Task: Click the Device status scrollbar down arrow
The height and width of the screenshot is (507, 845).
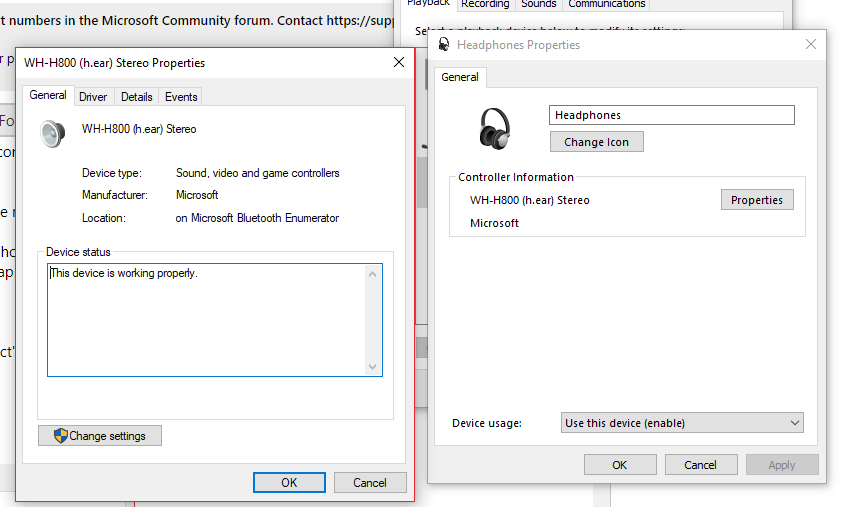Action: pos(372,366)
